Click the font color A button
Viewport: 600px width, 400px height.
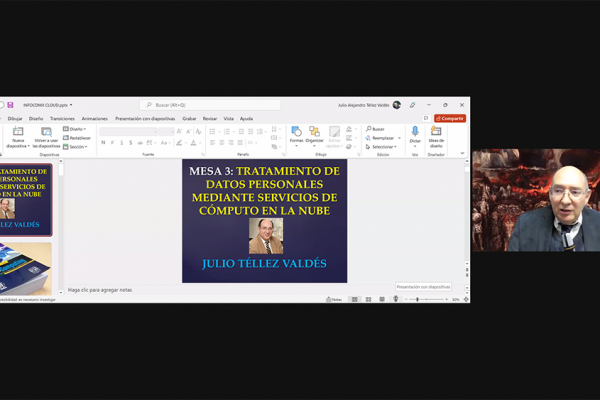[194, 143]
